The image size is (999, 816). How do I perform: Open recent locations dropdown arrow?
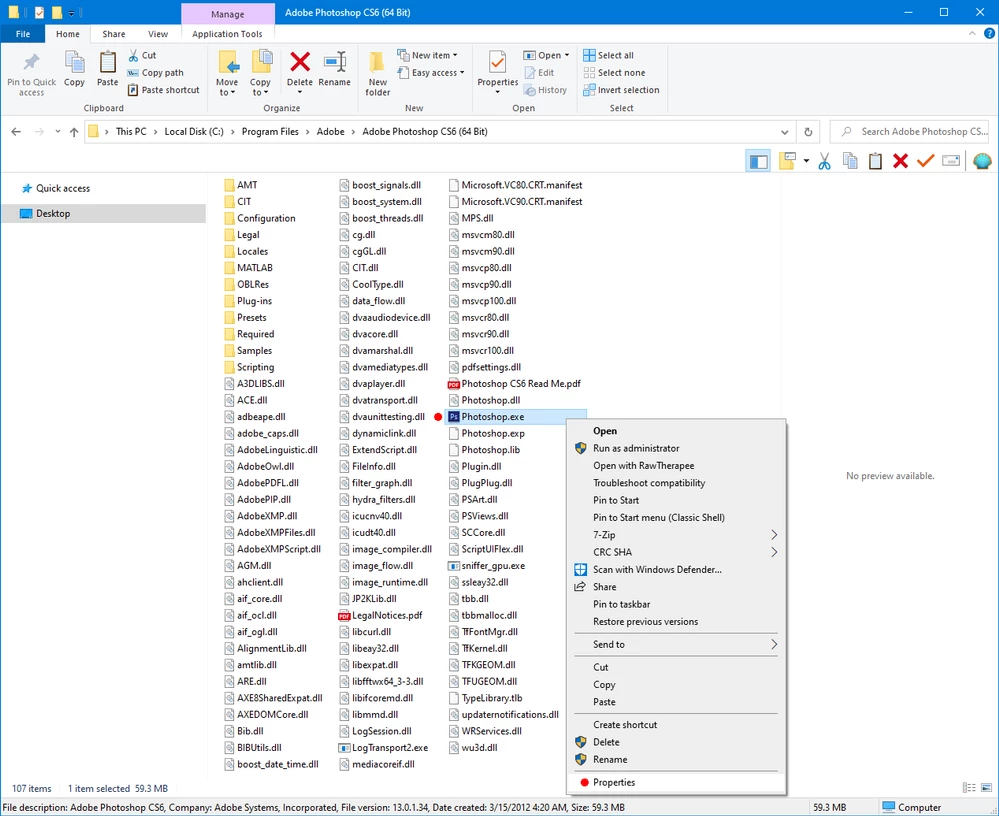[57, 132]
